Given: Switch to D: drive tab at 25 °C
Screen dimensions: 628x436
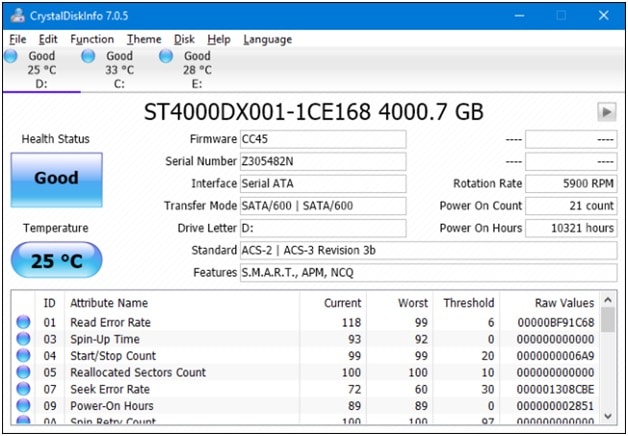Looking at the screenshot, I should coord(42,70).
